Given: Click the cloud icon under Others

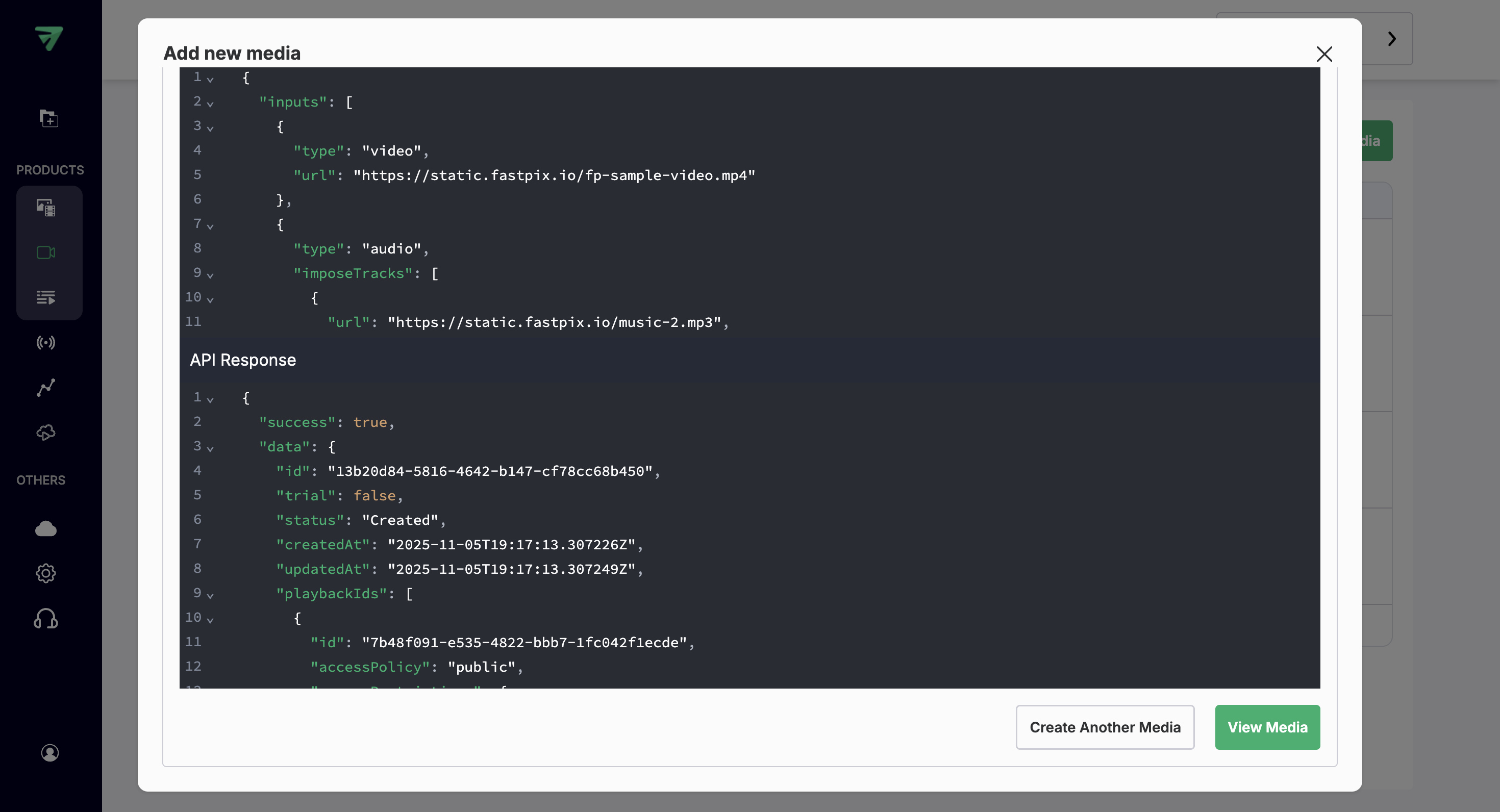Looking at the screenshot, I should pyautogui.click(x=46, y=528).
